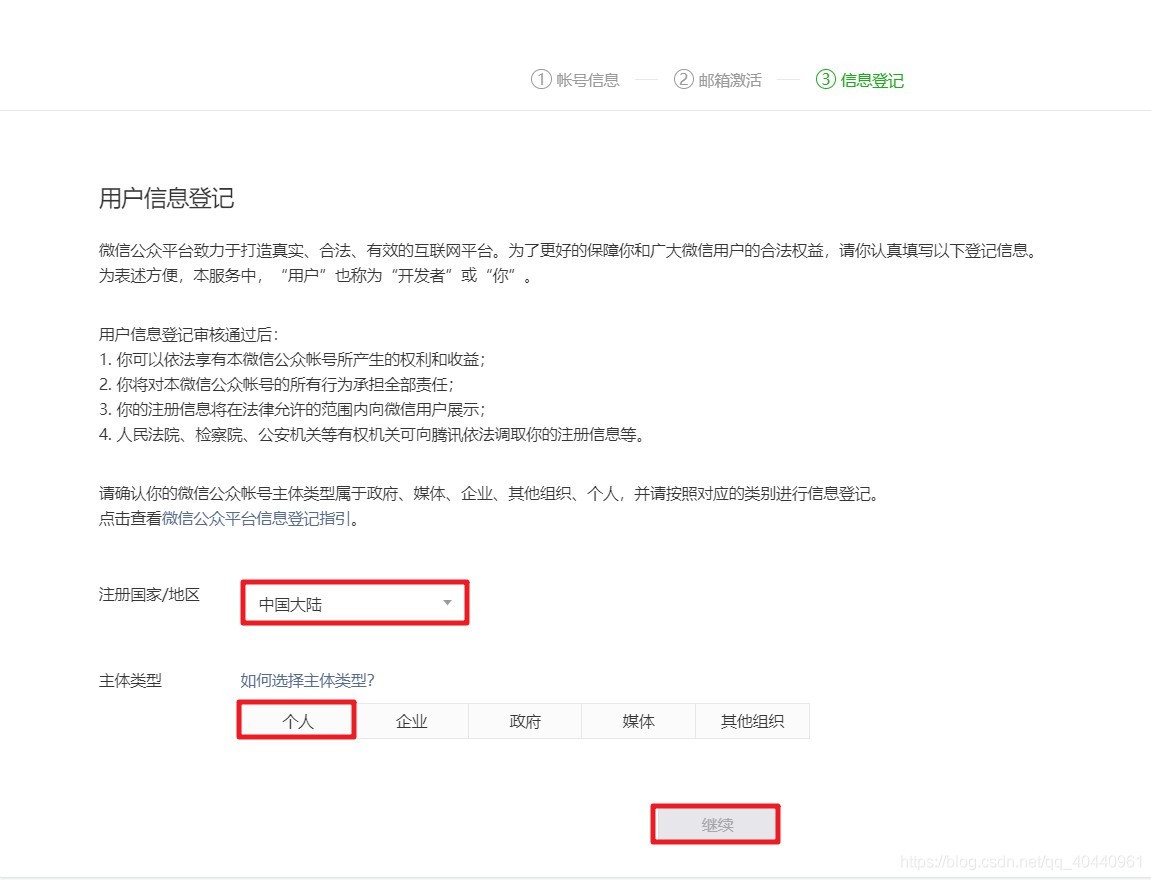This screenshot has width=1151, height=880.
Task: Select 个人 as the subject type
Action: [297, 721]
